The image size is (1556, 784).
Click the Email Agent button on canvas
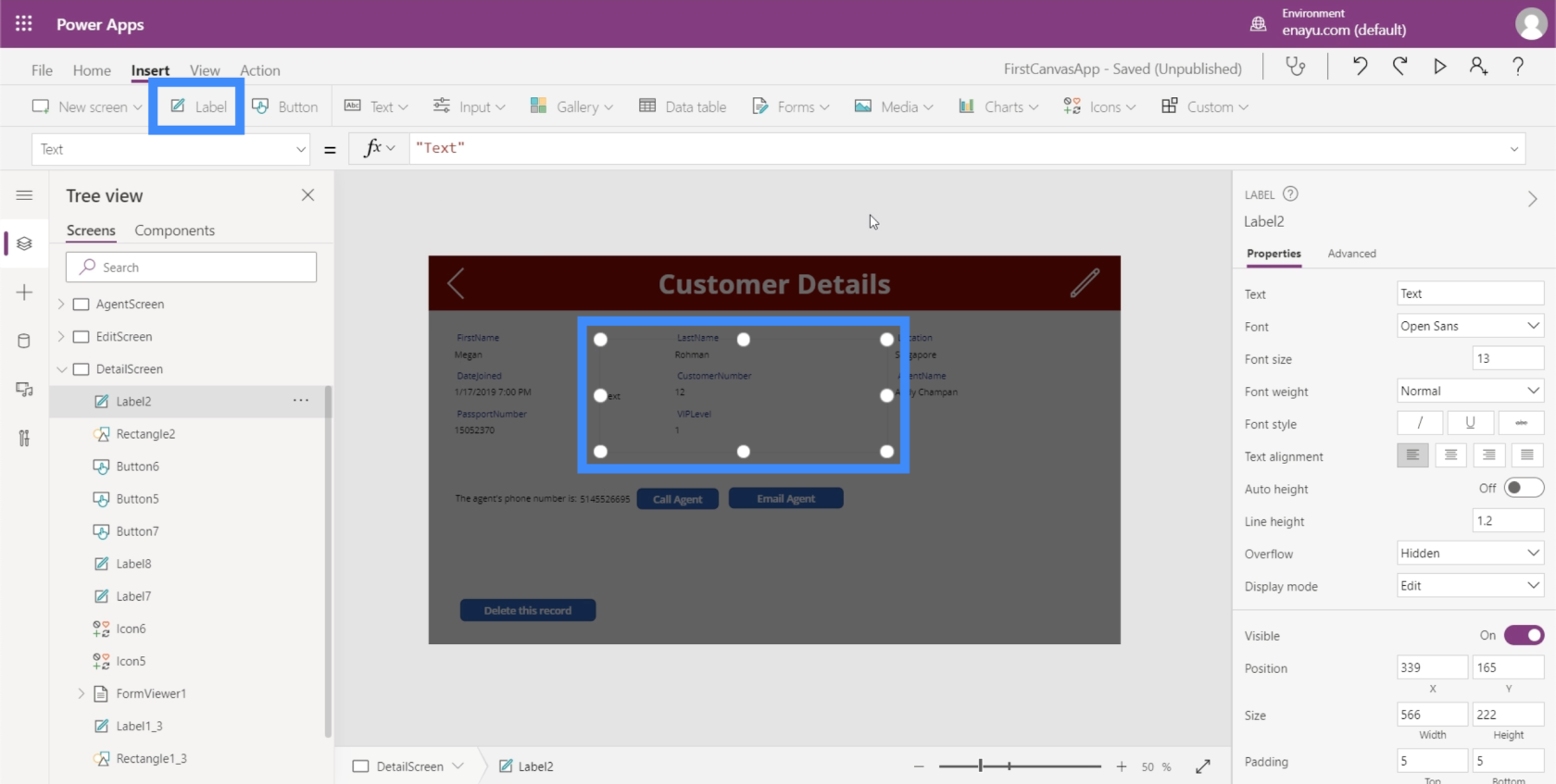tap(785, 498)
